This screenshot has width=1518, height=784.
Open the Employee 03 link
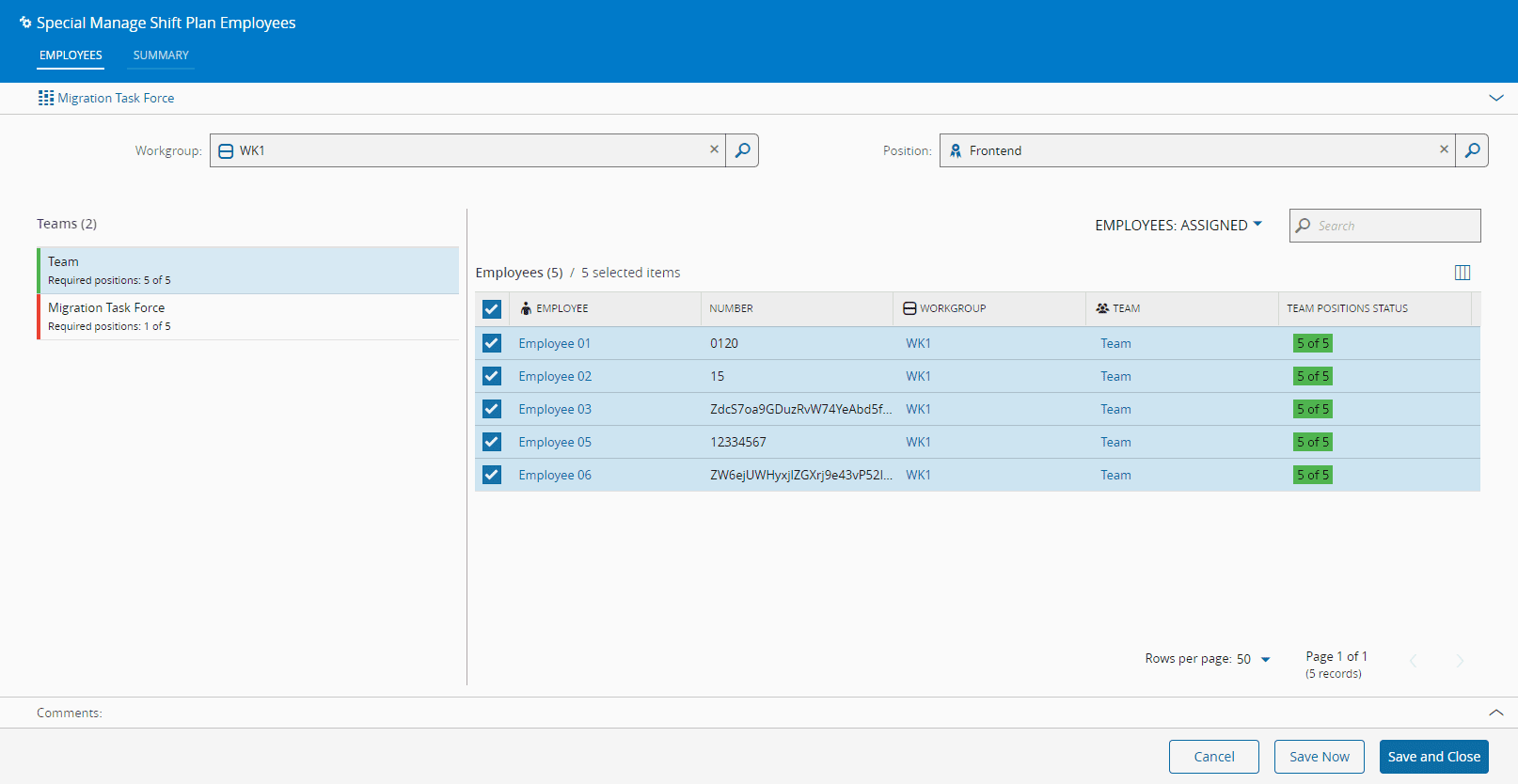point(555,409)
